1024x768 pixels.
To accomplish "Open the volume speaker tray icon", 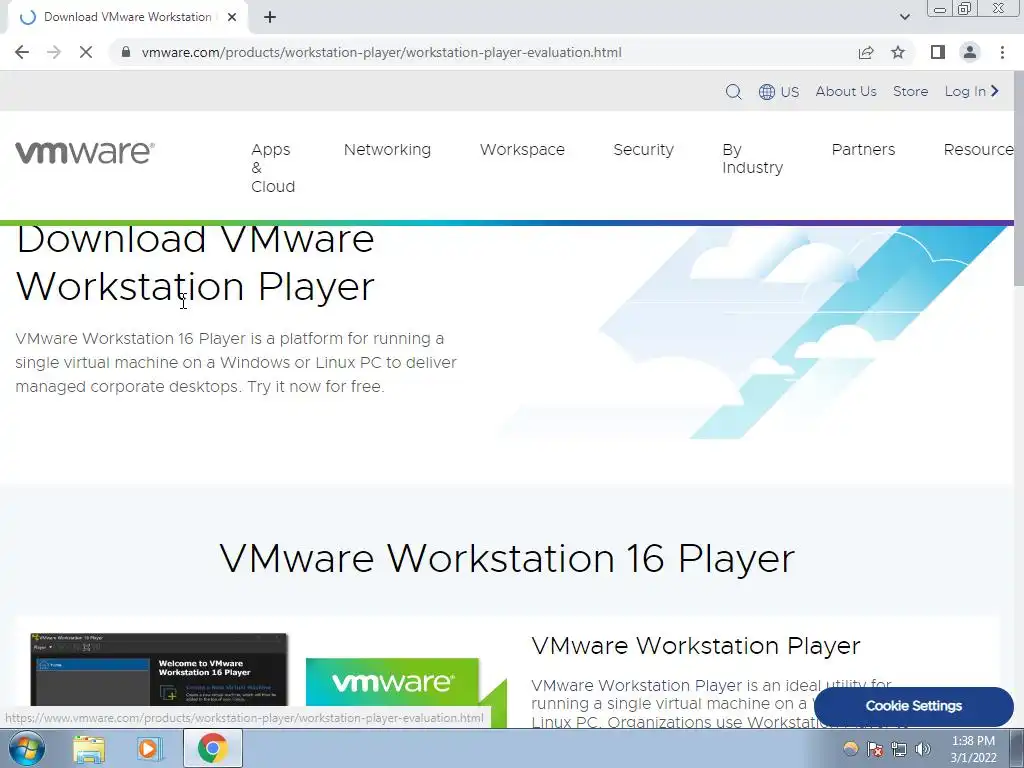I will [x=923, y=749].
